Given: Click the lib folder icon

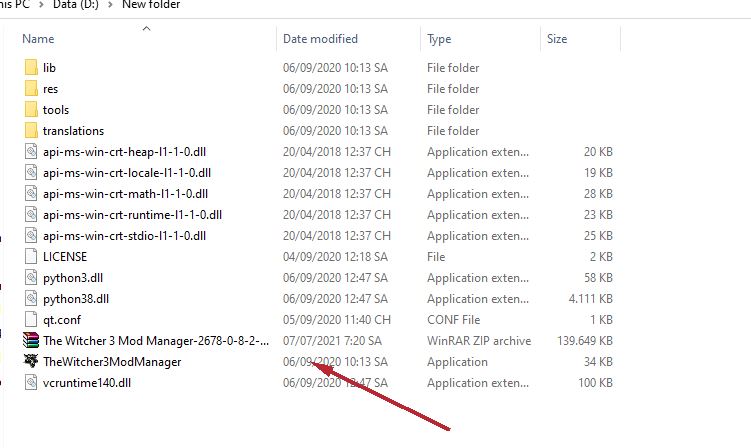Looking at the screenshot, I should point(30,68).
